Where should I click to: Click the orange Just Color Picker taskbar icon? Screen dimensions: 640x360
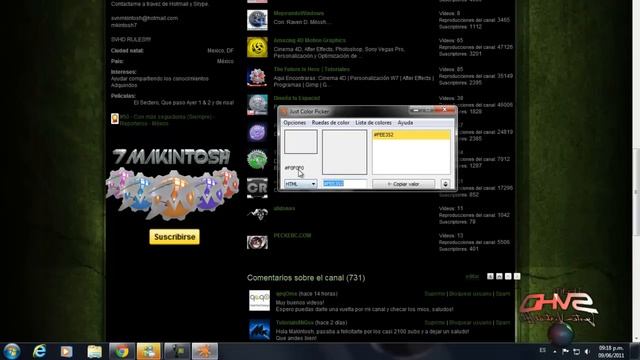(204, 351)
